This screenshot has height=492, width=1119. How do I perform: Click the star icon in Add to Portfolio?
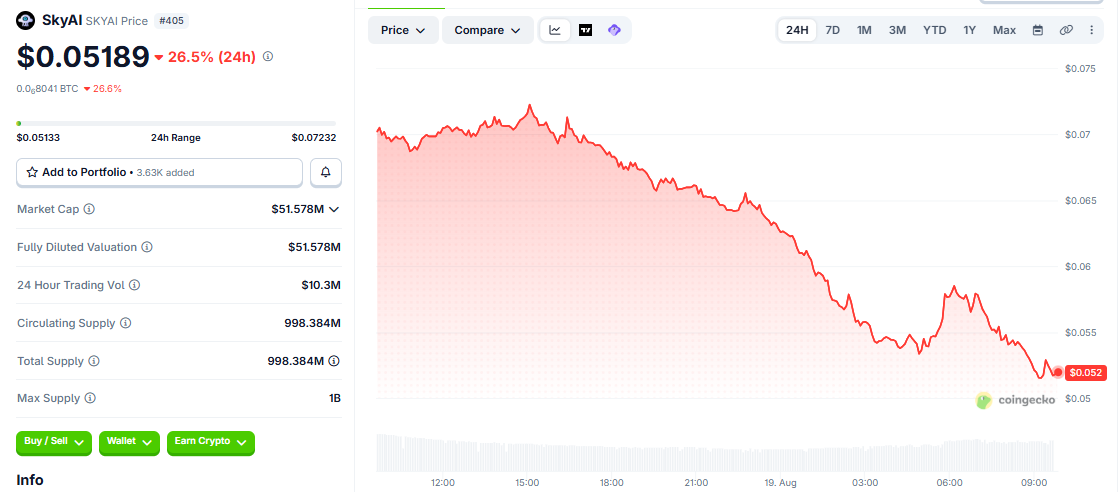point(32,172)
